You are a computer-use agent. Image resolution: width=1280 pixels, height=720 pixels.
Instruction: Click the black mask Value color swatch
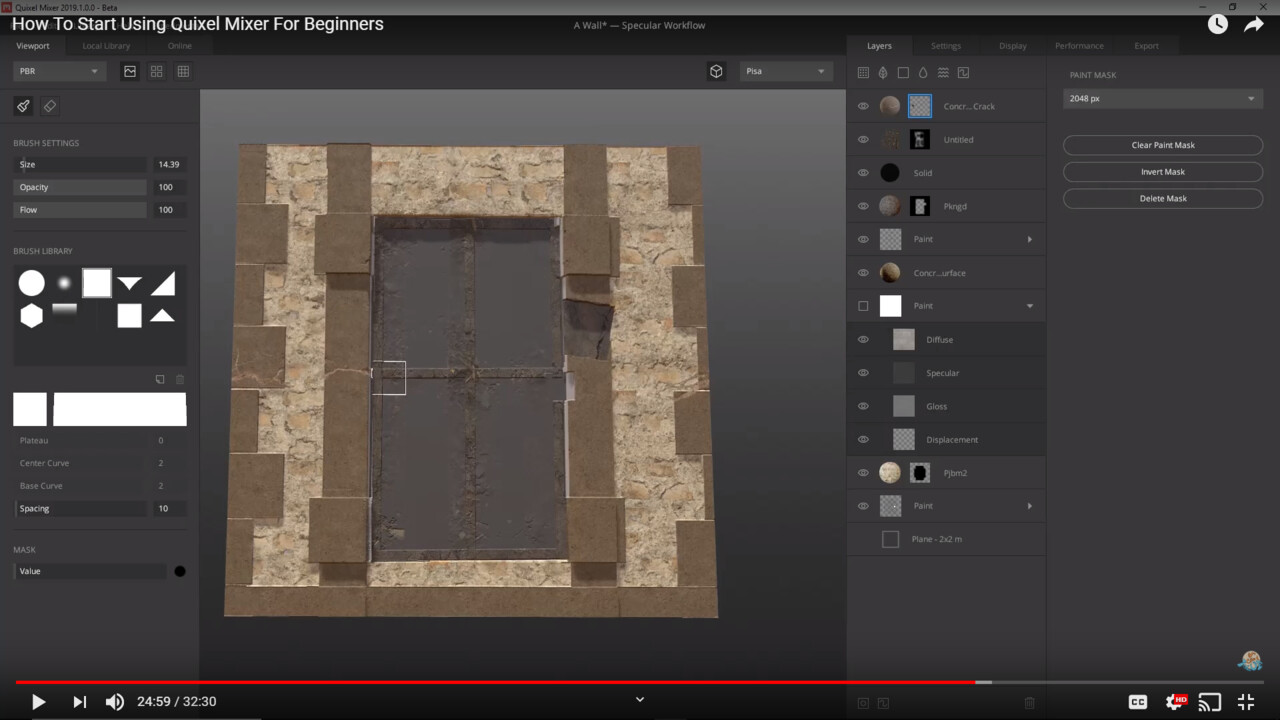(x=180, y=571)
